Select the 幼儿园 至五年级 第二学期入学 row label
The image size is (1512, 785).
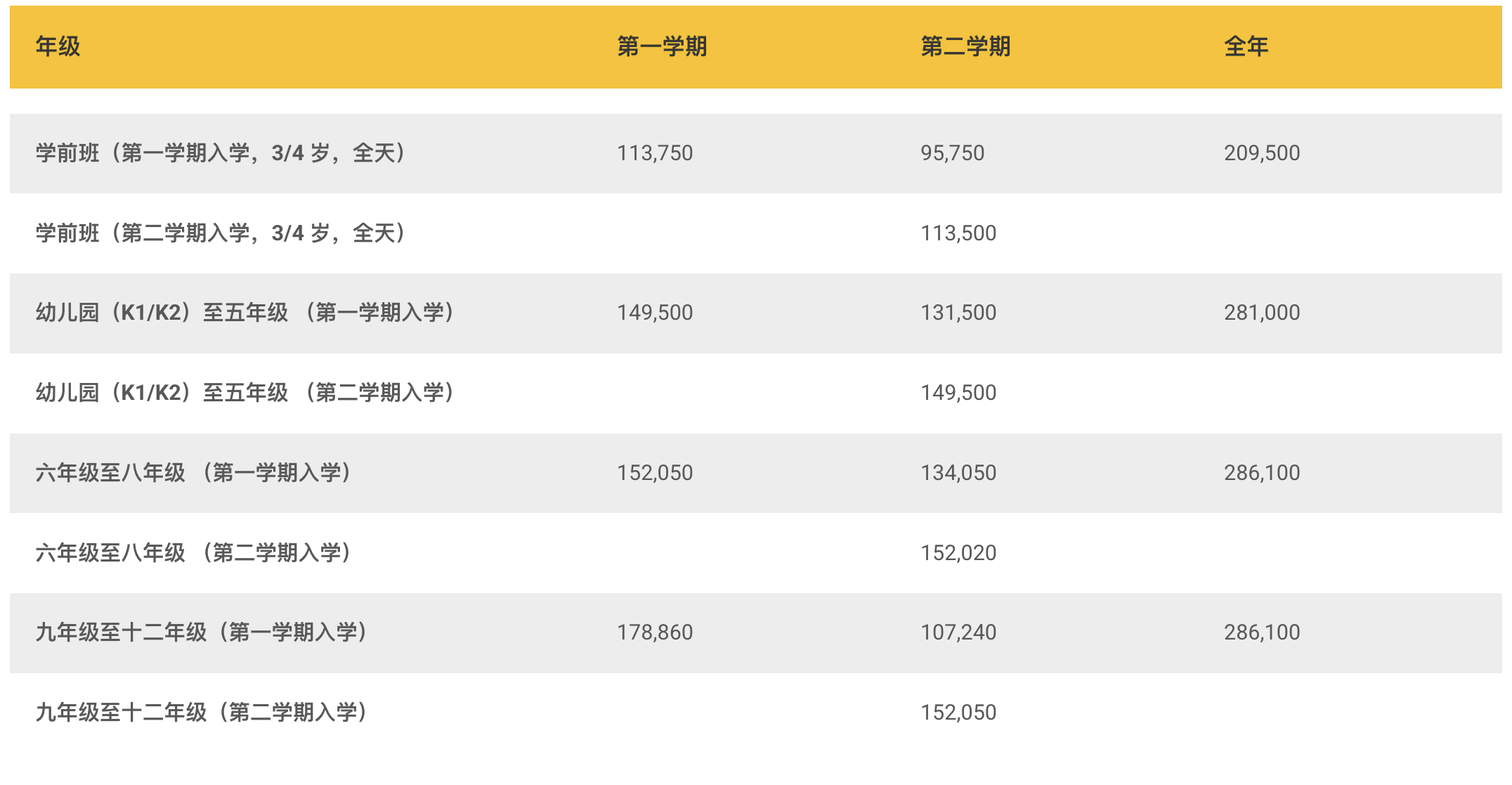(246, 393)
